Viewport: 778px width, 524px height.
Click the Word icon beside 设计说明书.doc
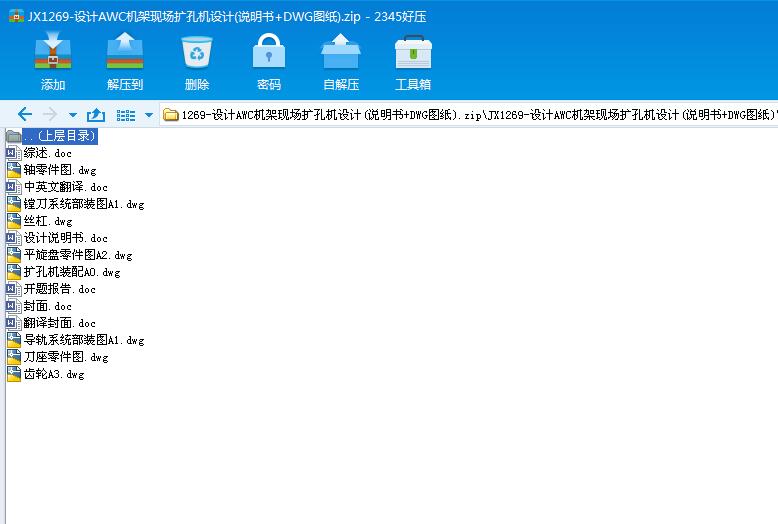[x=14, y=238]
